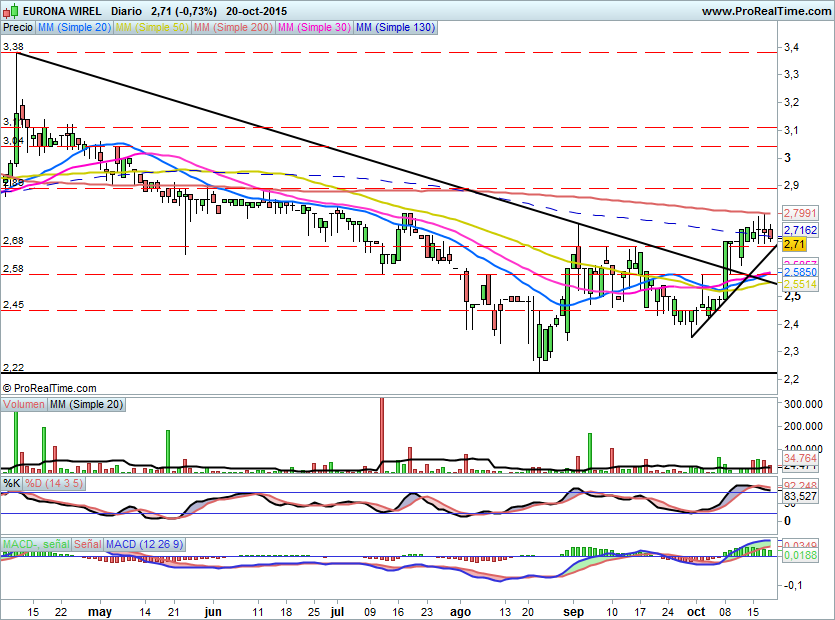835x620 pixels.
Task: Click the oct label on time axis
Action: click(x=696, y=611)
